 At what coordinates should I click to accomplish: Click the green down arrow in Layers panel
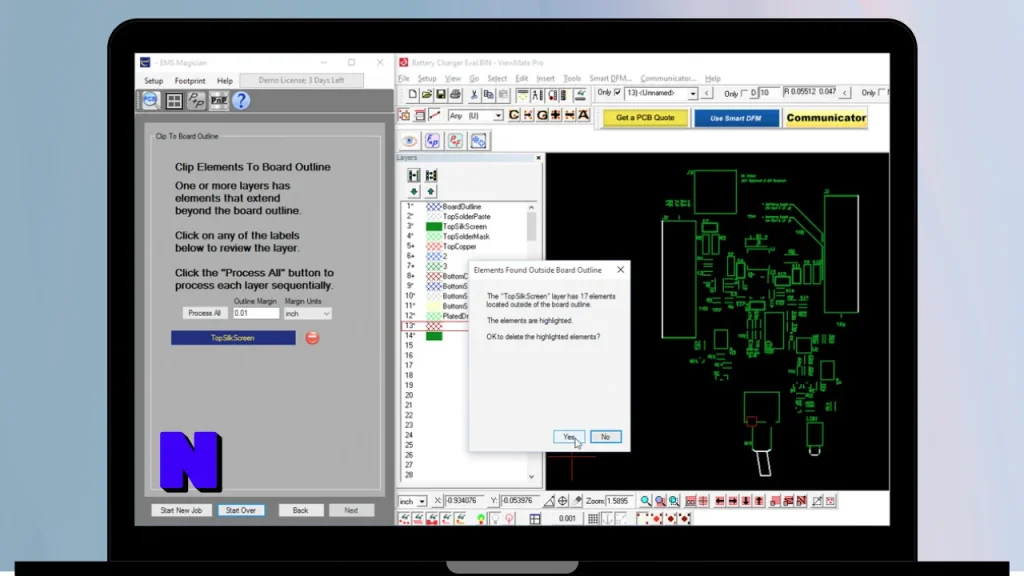(x=413, y=191)
